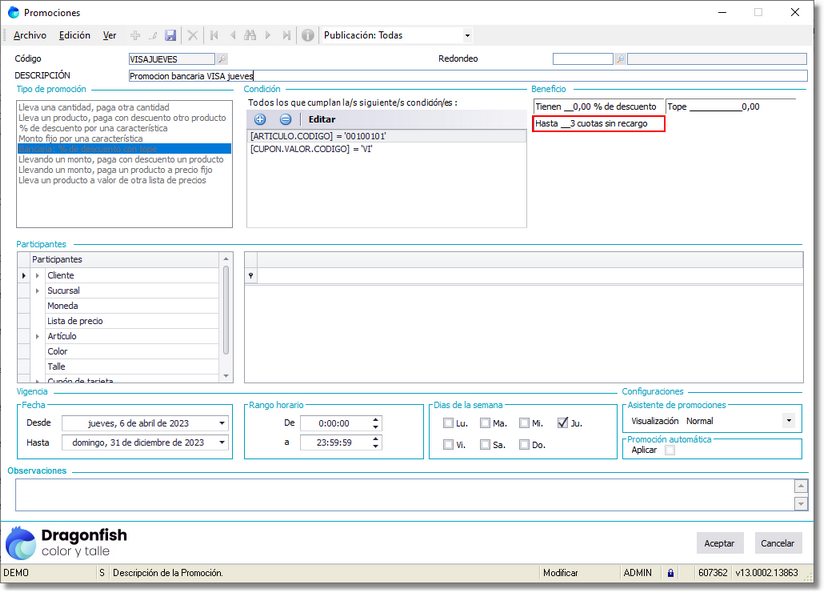The width and height of the screenshot is (824, 593).
Task: Go to previous record arrow icon
Action: click(x=232, y=35)
